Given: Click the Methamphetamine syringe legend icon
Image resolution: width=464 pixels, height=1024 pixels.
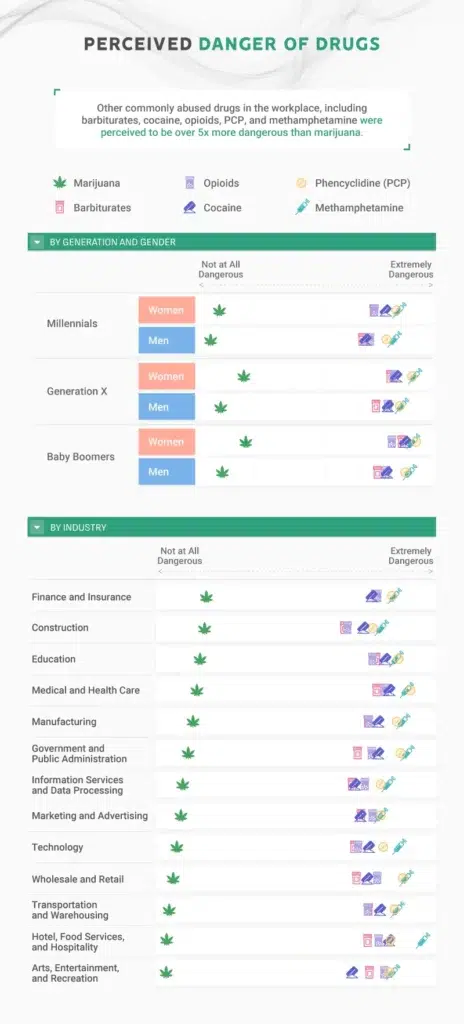Looking at the screenshot, I should click(x=302, y=208).
